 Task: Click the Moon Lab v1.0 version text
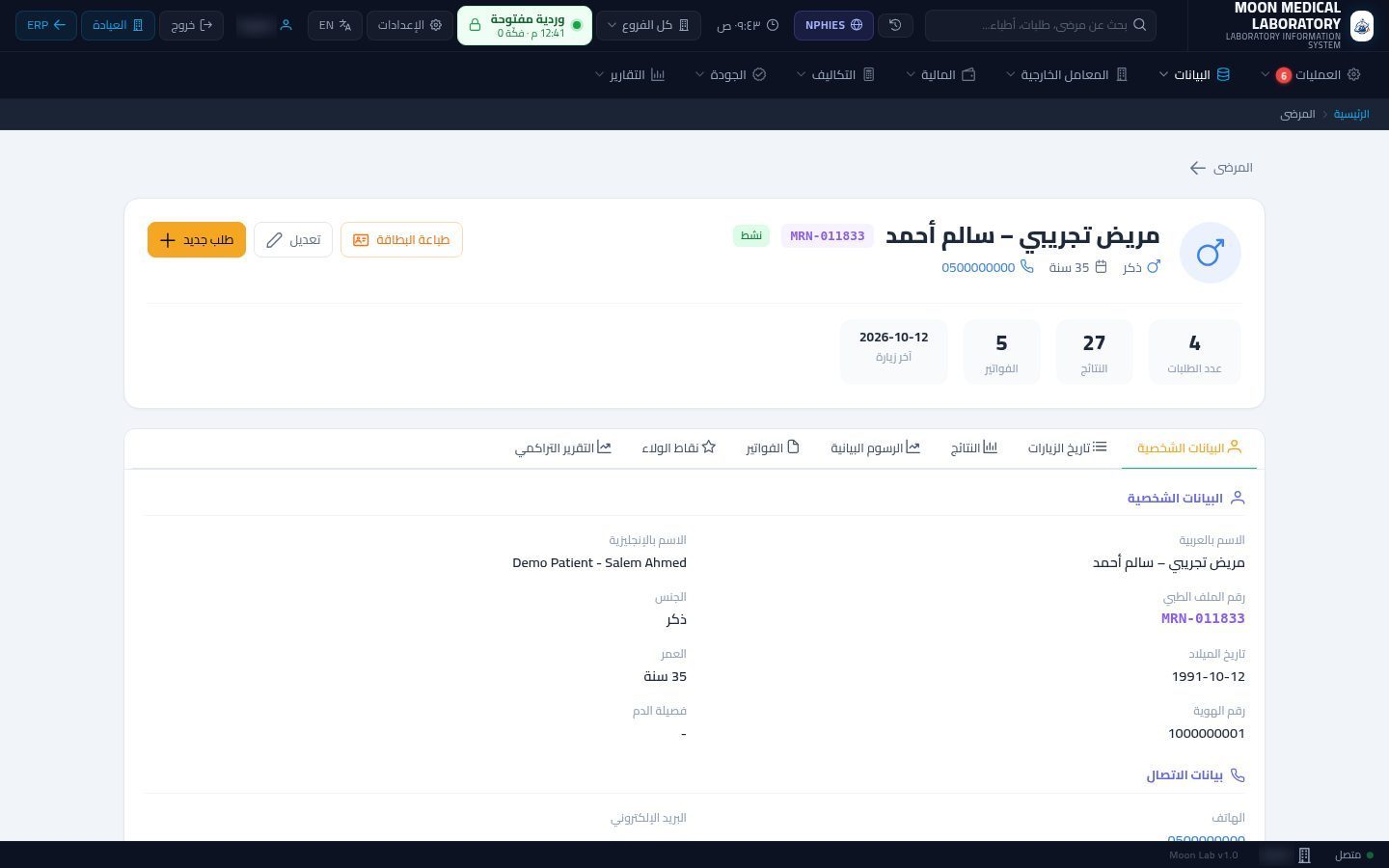tap(1203, 855)
